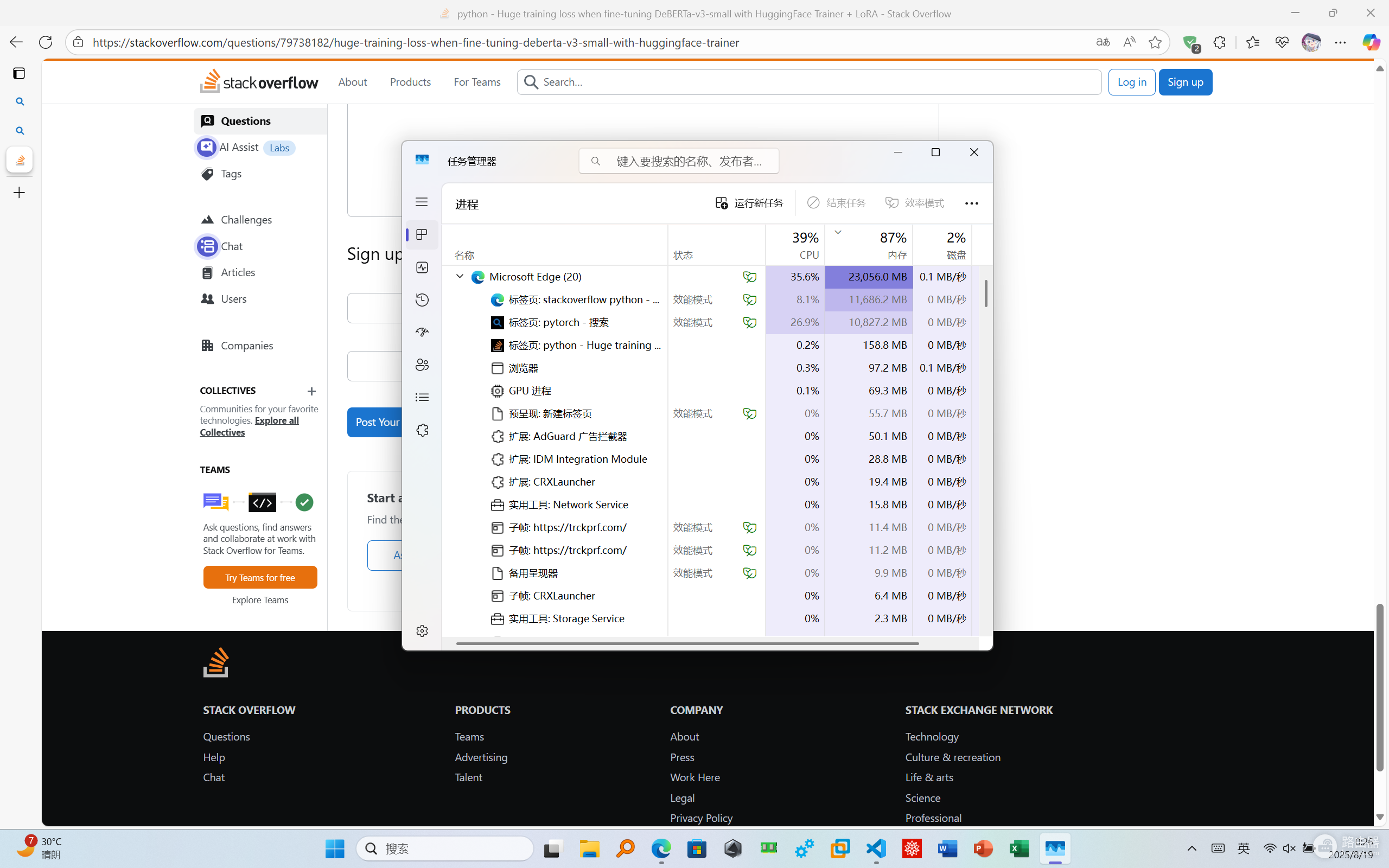Click the Stack Overflow search field

(810, 82)
